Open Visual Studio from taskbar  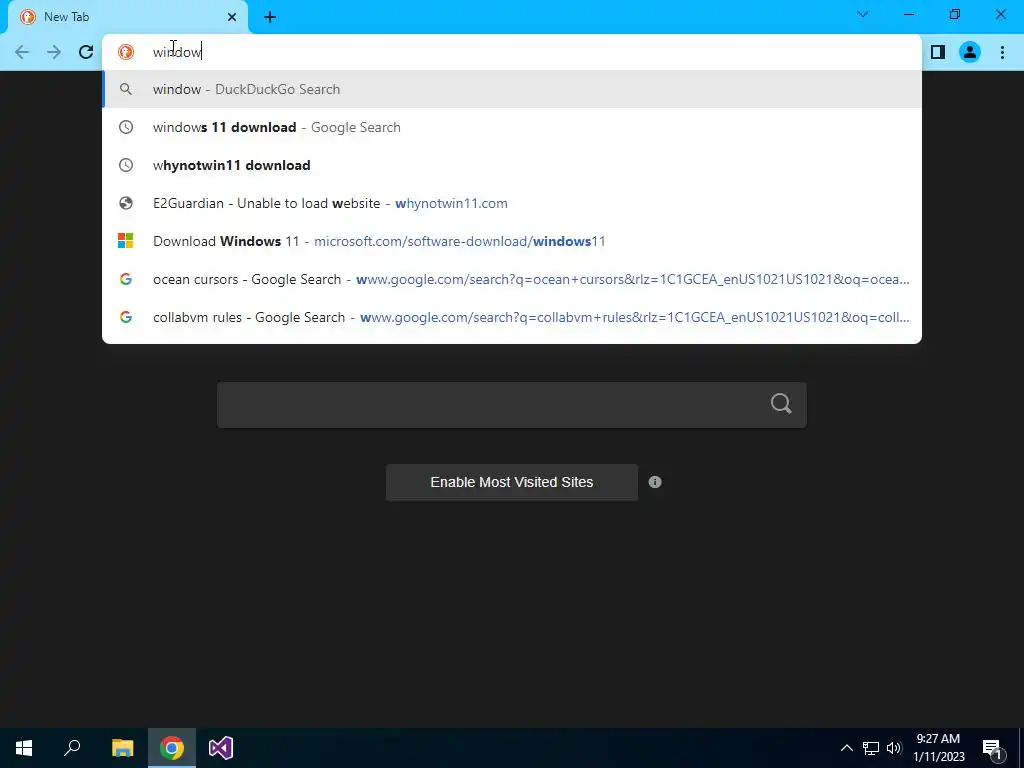[x=221, y=748]
